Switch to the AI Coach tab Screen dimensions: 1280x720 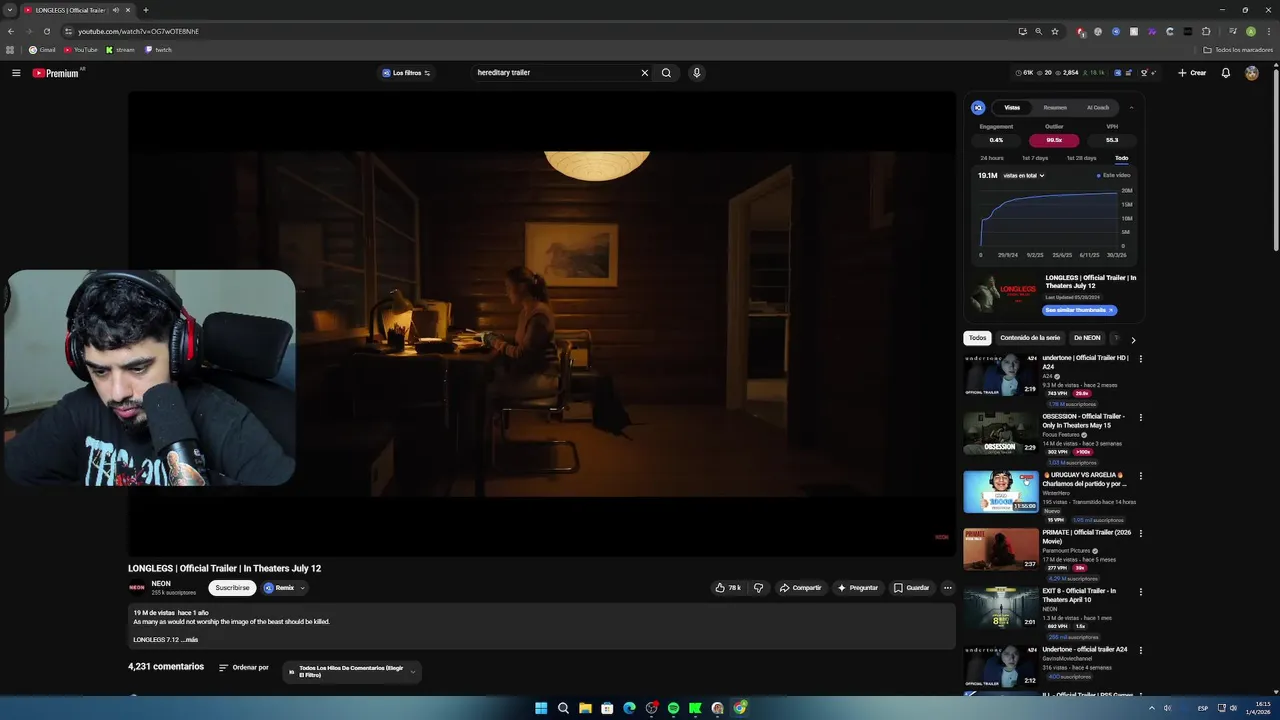coord(1098,108)
